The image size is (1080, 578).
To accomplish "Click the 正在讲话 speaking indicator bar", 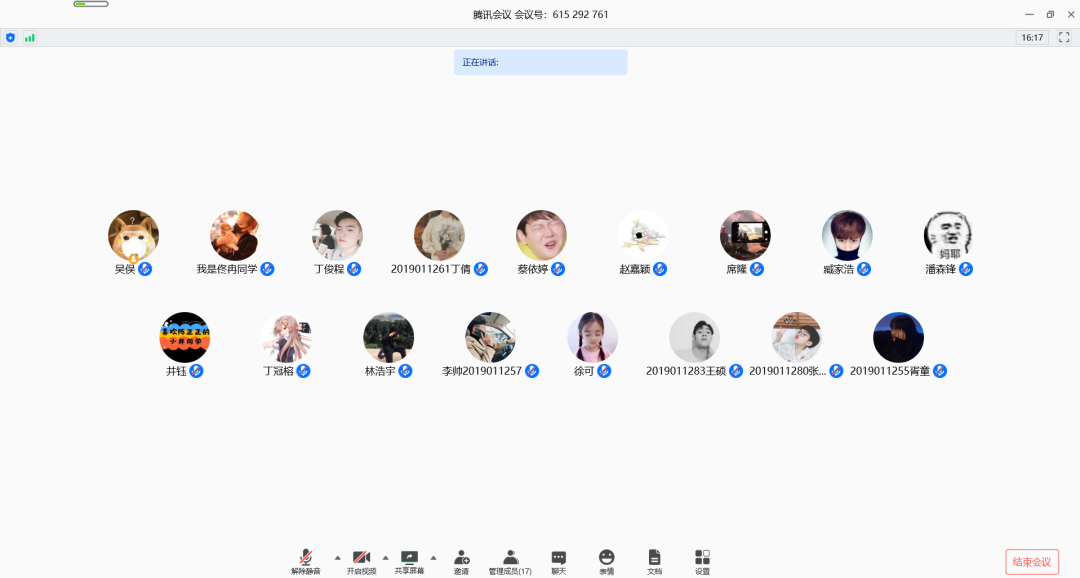I will [x=540, y=62].
